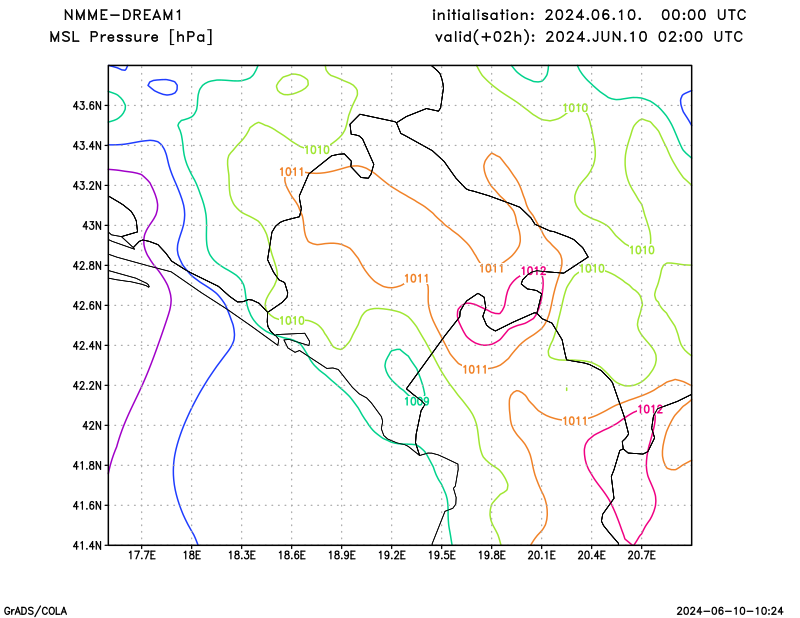Click the GrADS/COLA credit text
Screen dimensions: 800x618
coord(35,611)
